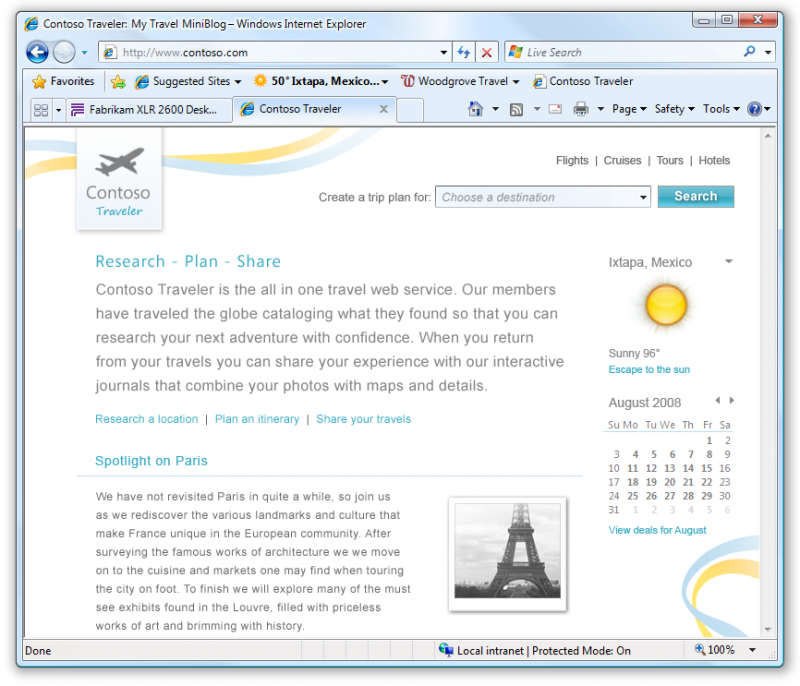800x686 pixels.
Task: Expand the Ixtapa, Mexico location arrow
Action: [x=729, y=262]
